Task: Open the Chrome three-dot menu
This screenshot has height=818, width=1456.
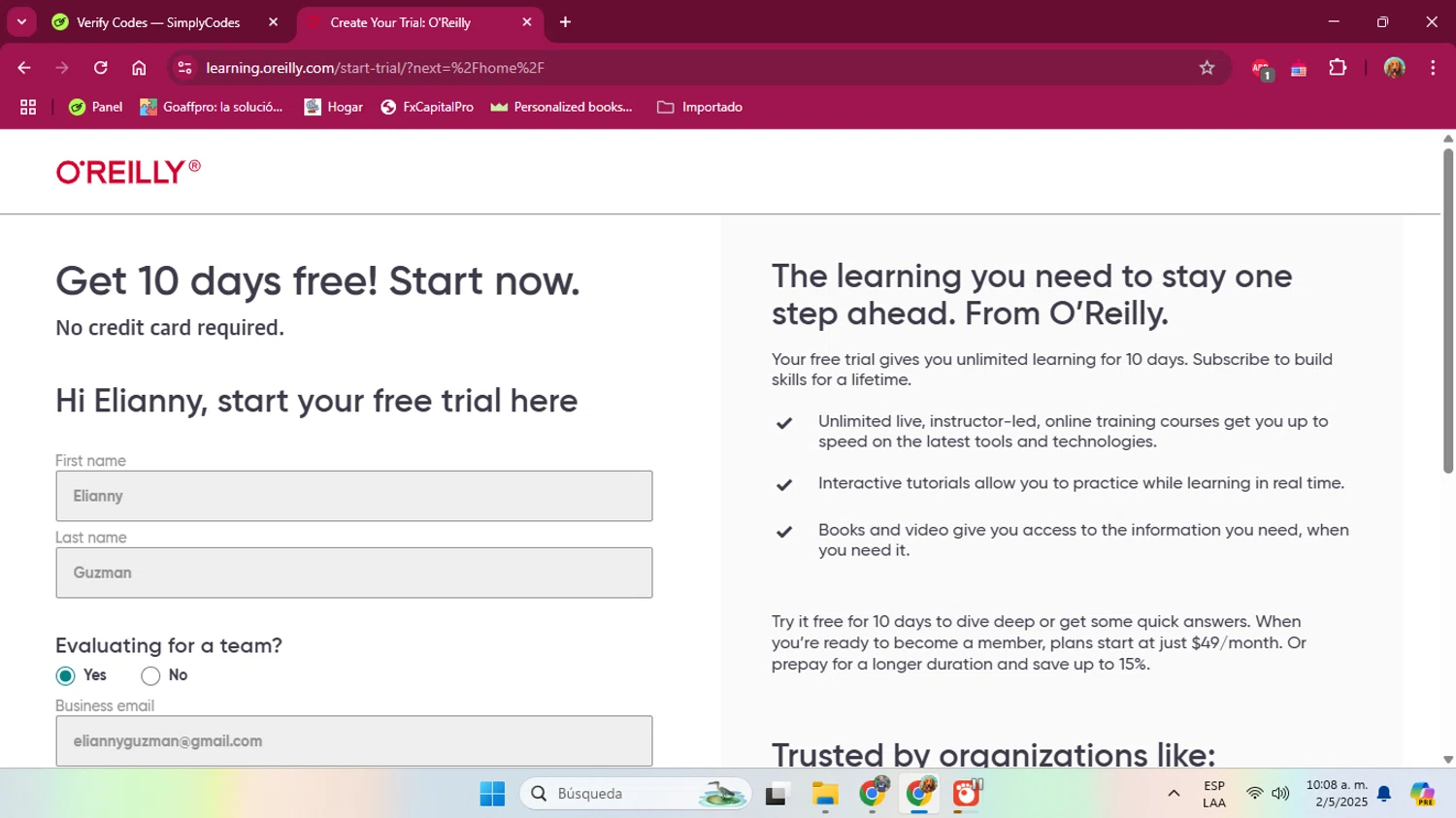Action: (x=1433, y=68)
